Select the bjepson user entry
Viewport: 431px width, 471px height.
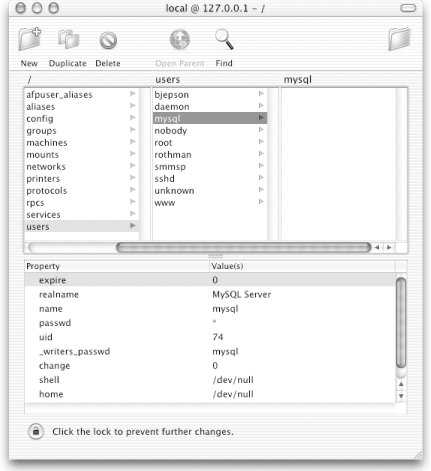(x=210, y=95)
